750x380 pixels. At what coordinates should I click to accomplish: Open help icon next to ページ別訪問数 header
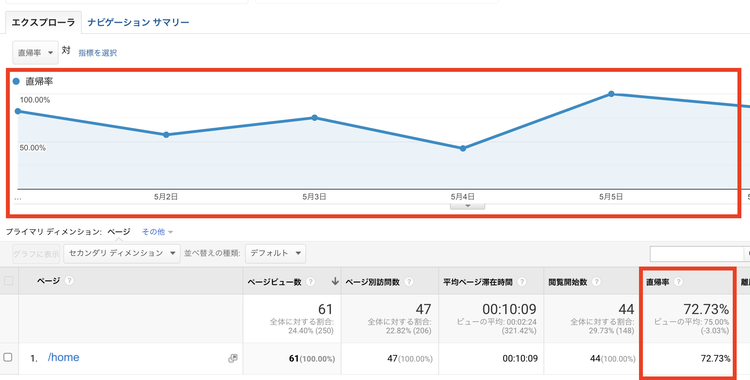pyautogui.click(x=408, y=282)
